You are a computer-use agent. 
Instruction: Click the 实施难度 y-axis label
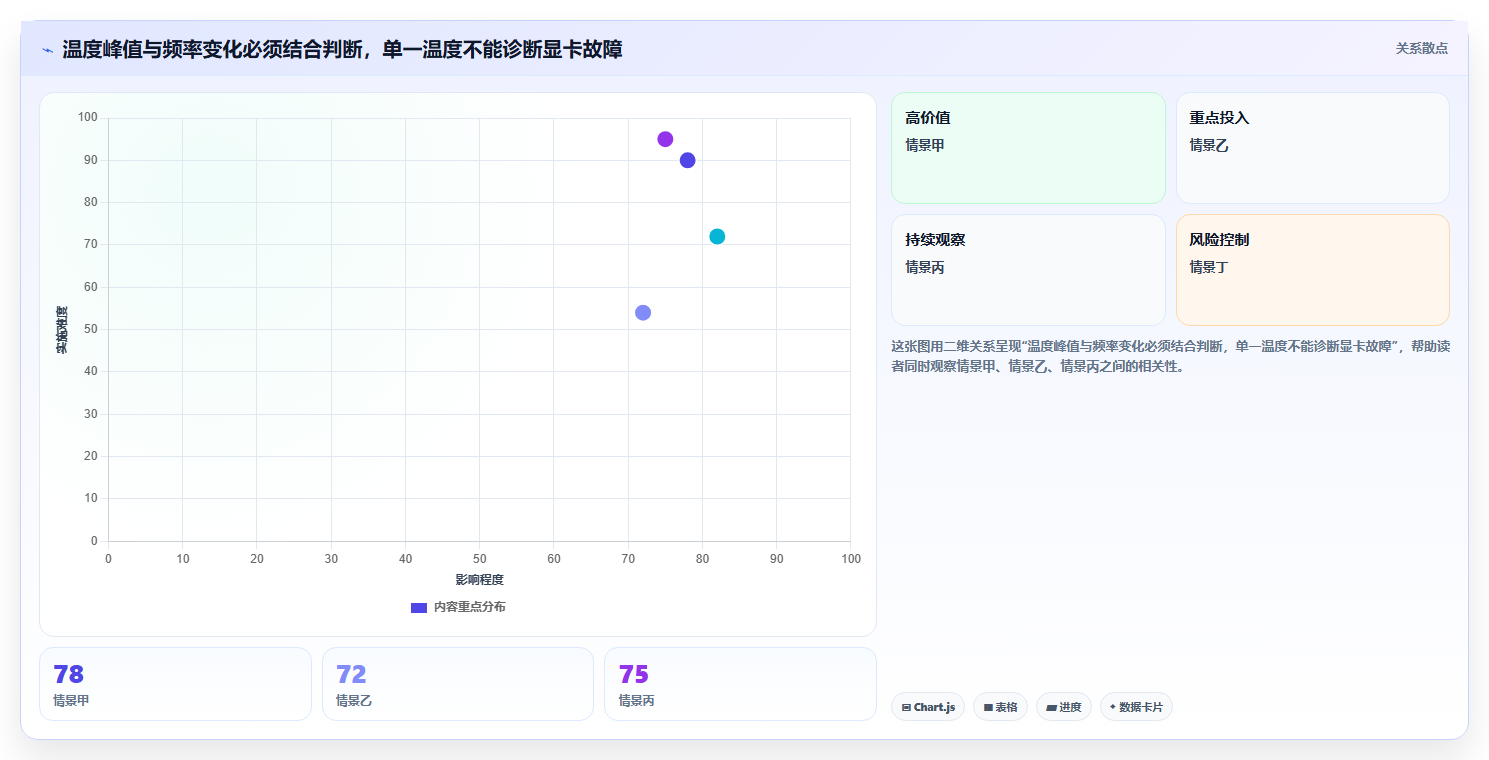62,330
